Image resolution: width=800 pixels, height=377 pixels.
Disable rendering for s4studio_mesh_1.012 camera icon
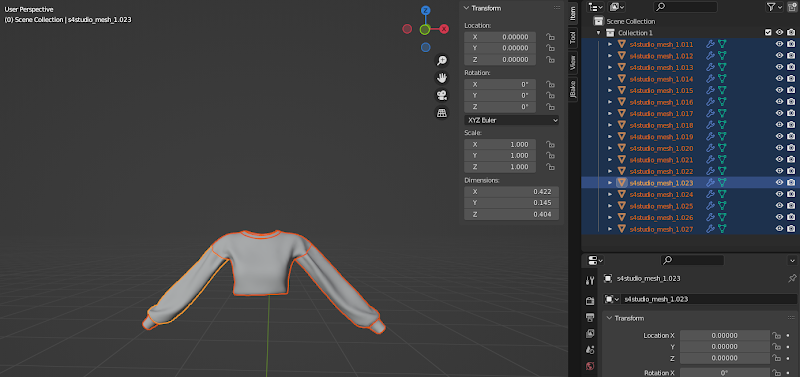tap(791, 56)
